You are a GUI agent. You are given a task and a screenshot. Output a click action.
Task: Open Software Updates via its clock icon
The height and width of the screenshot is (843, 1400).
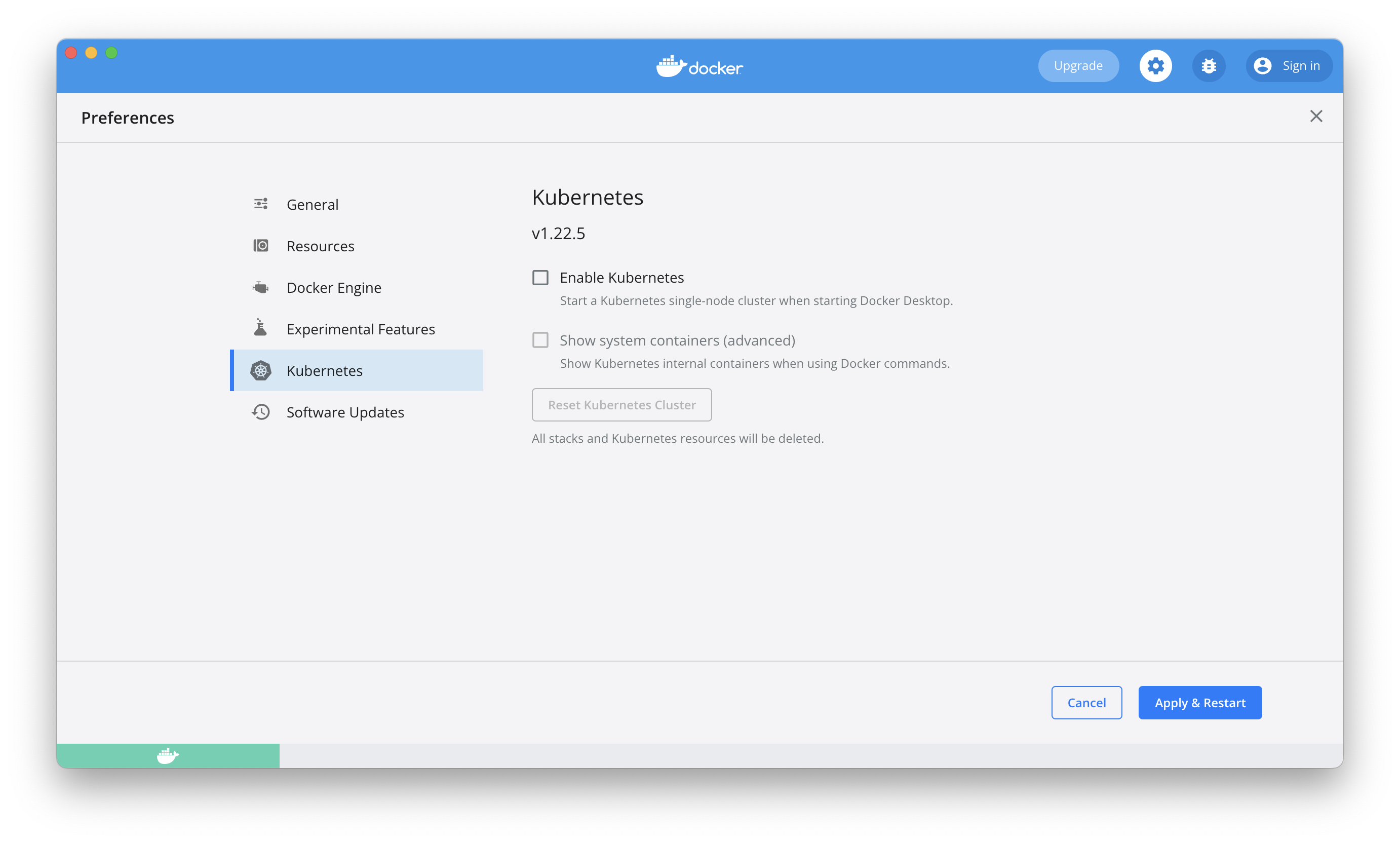click(261, 412)
